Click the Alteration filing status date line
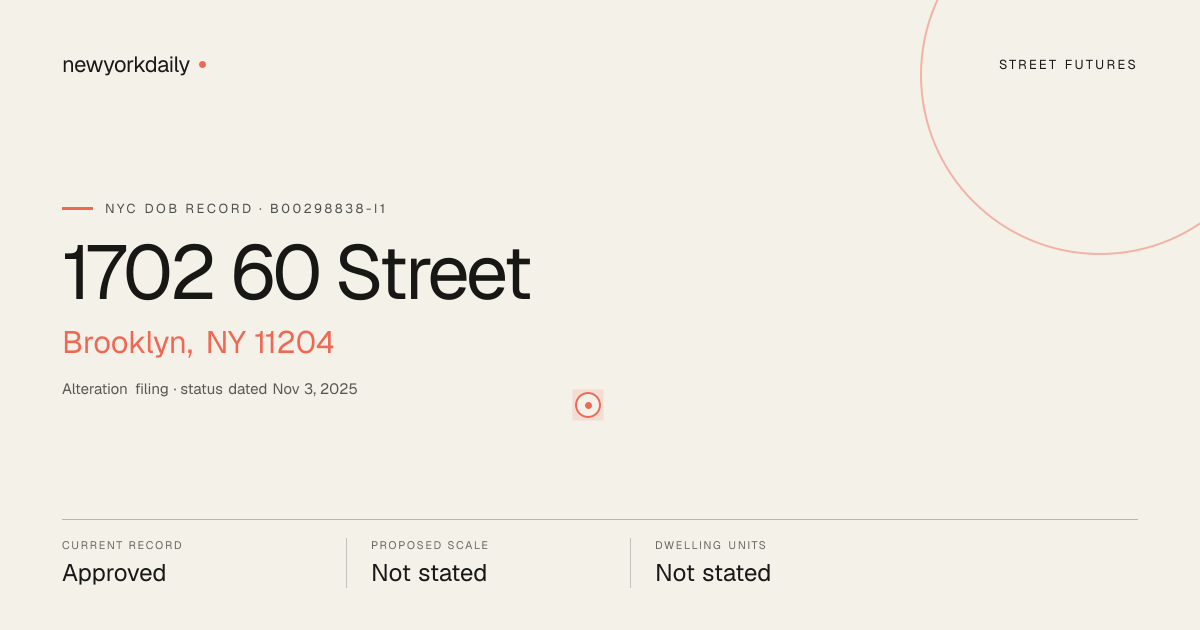 (x=210, y=389)
